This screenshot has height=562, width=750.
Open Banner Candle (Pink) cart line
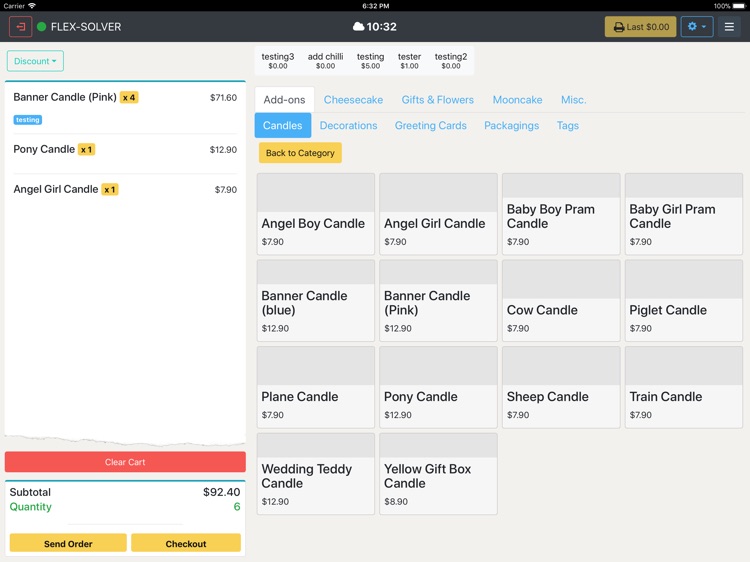pyautogui.click(x=125, y=108)
